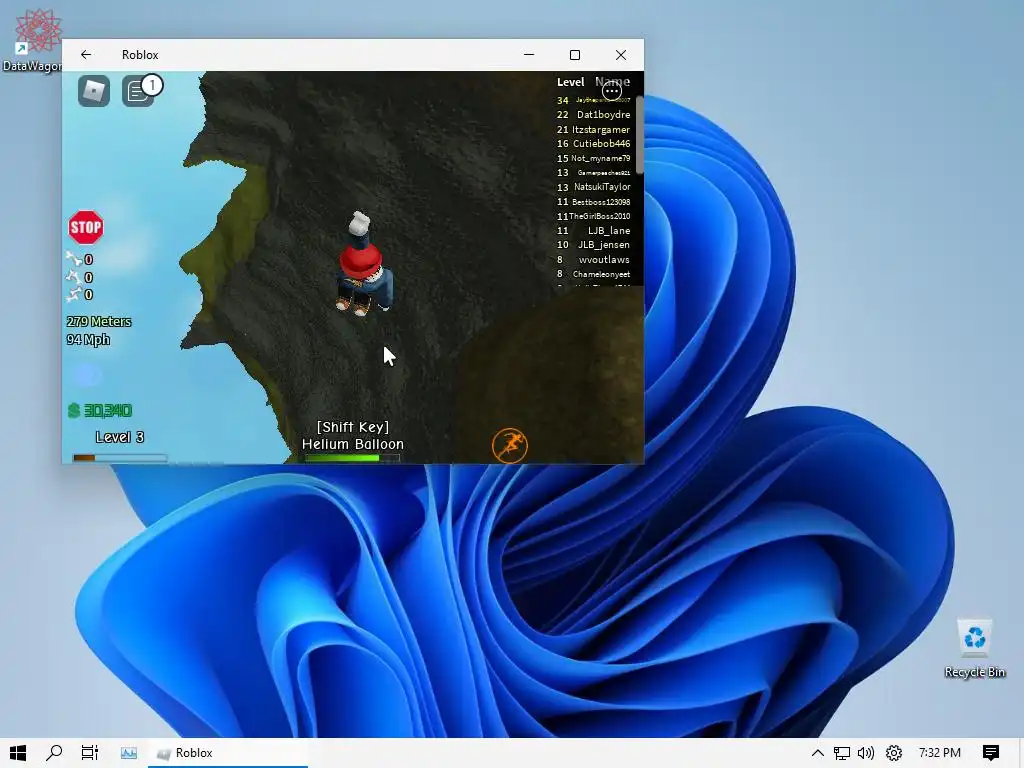This screenshot has width=1024, height=768.
Task: Open the three-dots leaderboard options button
Action: click(x=612, y=91)
